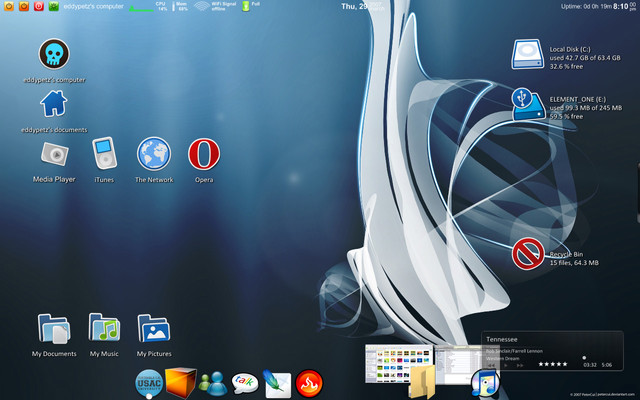Open the ELEMENT_ONE (E:) USB drive icon
Image resolution: width=640 pixels, height=400 pixels.
(x=528, y=104)
